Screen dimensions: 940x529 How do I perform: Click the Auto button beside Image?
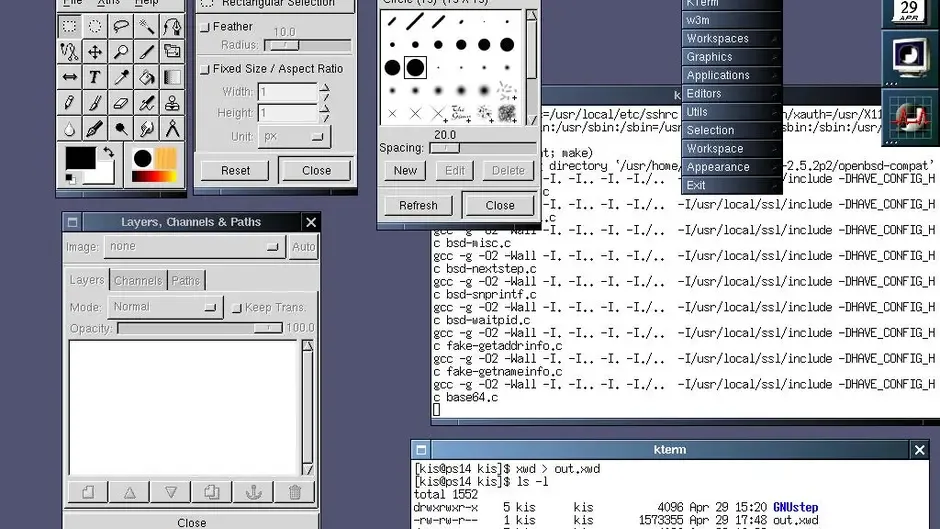(304, 247)
